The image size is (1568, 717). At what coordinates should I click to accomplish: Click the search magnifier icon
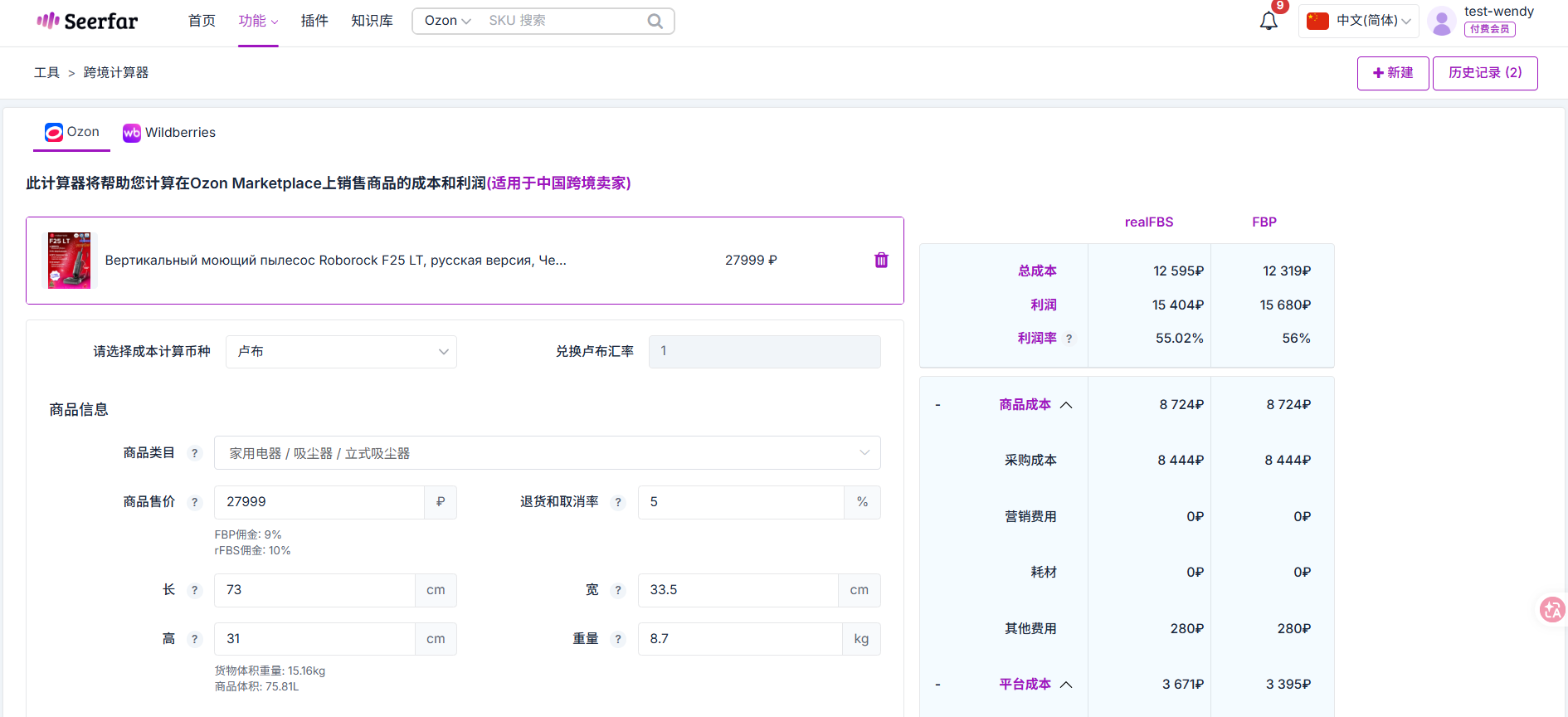pos(655,21)
